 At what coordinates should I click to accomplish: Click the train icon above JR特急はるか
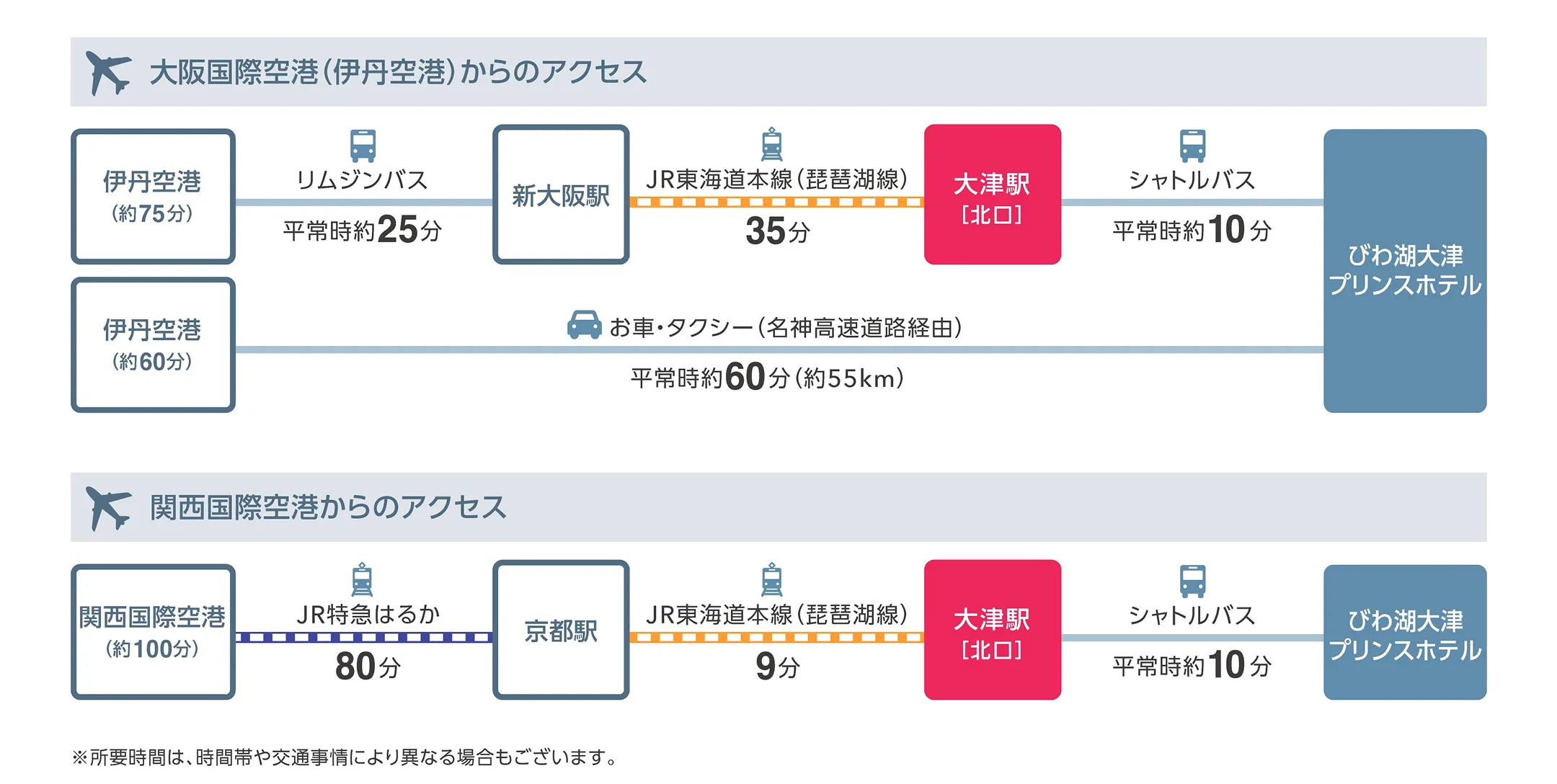tap(362, 579)
